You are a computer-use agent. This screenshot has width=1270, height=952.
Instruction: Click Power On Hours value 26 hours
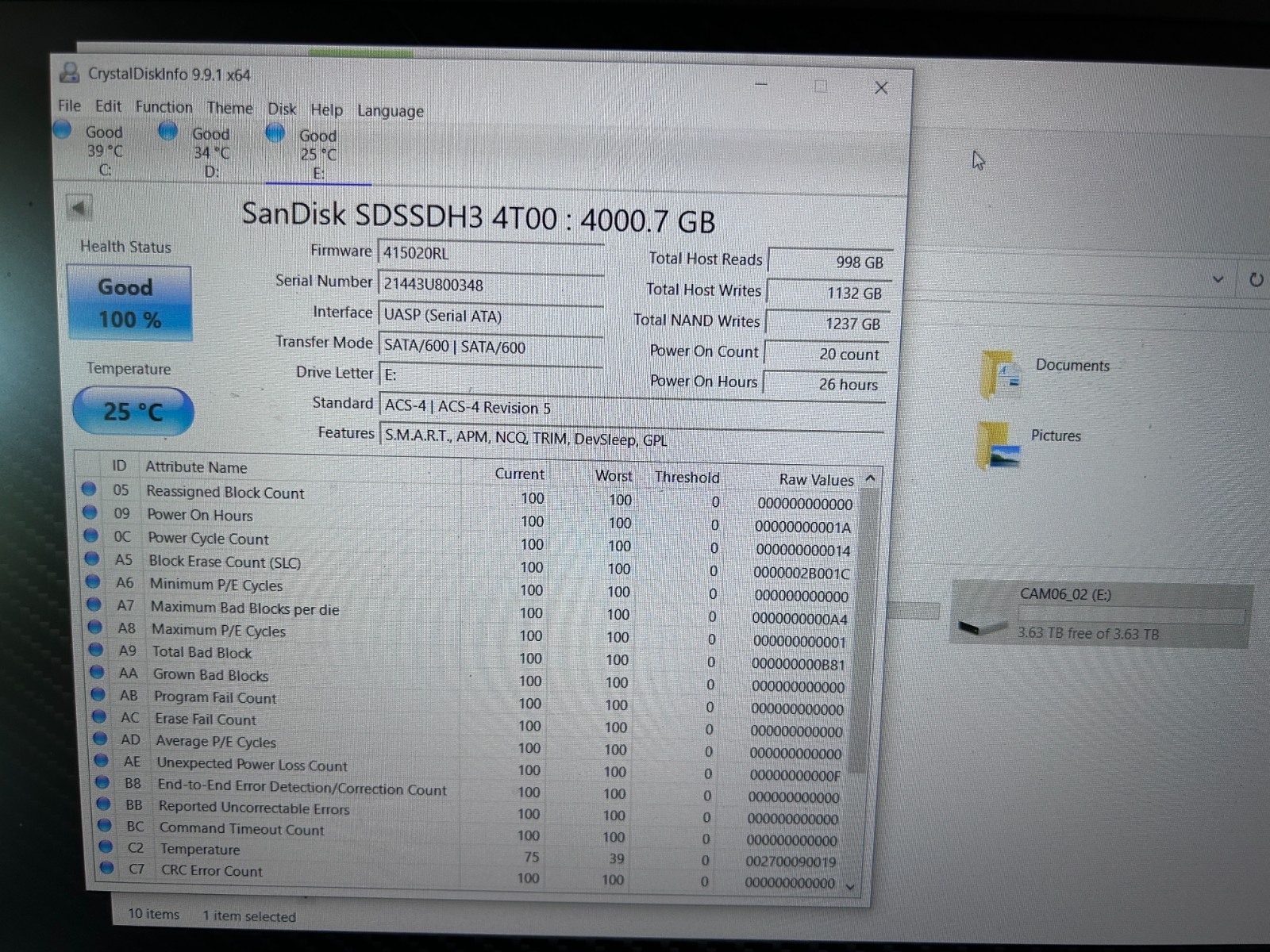click(824, 384)
